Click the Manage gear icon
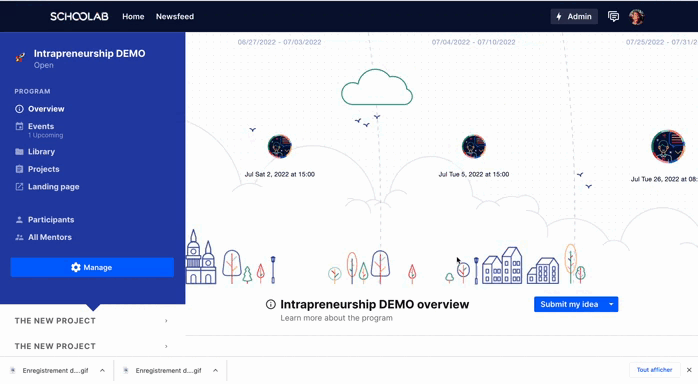This screenshot has width=698, height=384. [x=76, y=267]
